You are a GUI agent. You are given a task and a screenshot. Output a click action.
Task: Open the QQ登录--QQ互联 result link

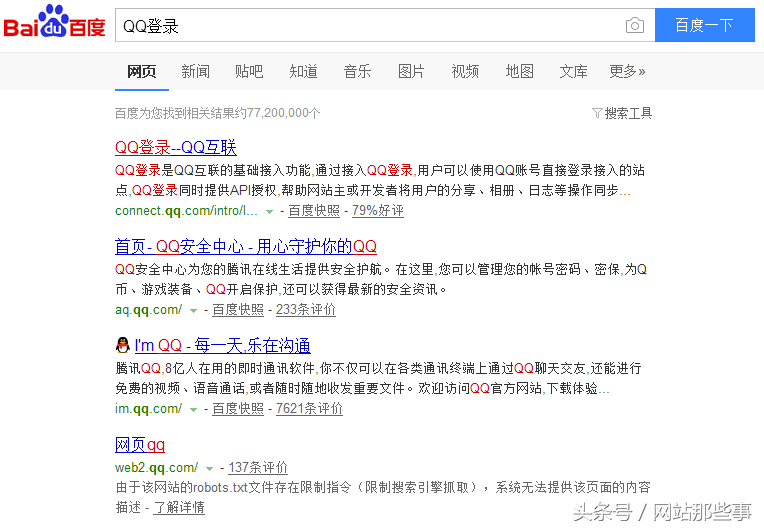pyautogui.click(x=175, y=148)
